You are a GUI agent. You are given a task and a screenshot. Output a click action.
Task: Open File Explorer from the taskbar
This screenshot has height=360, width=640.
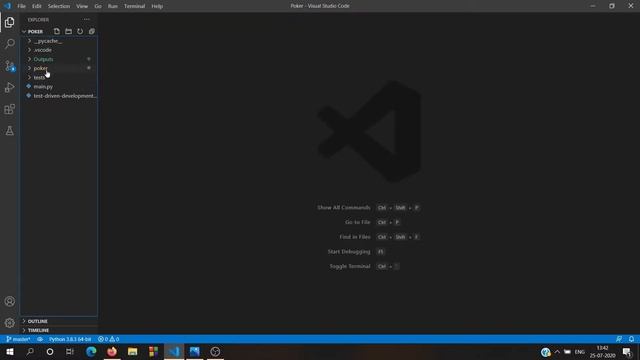coord(132,351)
